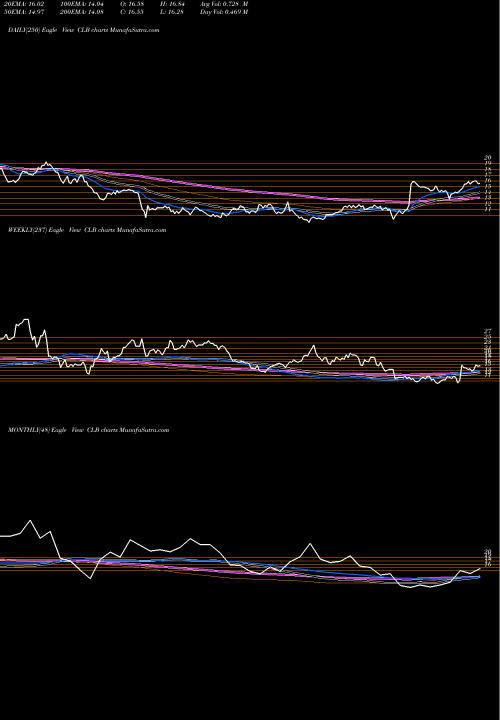The height and width of the screenshot is (720, 500).
Task: Click the DAILY(250) Eagle View chart title
Action: click(x=84, y=30)
